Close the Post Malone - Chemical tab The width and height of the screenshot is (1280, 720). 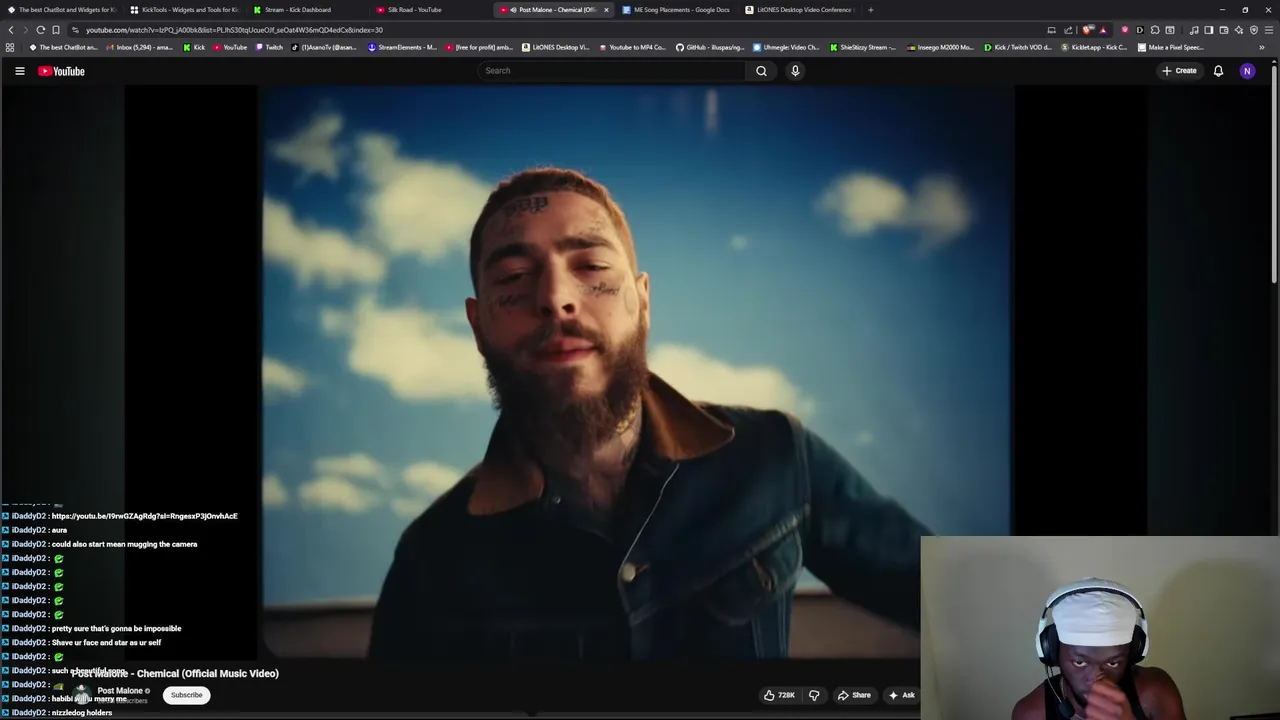(x=606, y=10)
